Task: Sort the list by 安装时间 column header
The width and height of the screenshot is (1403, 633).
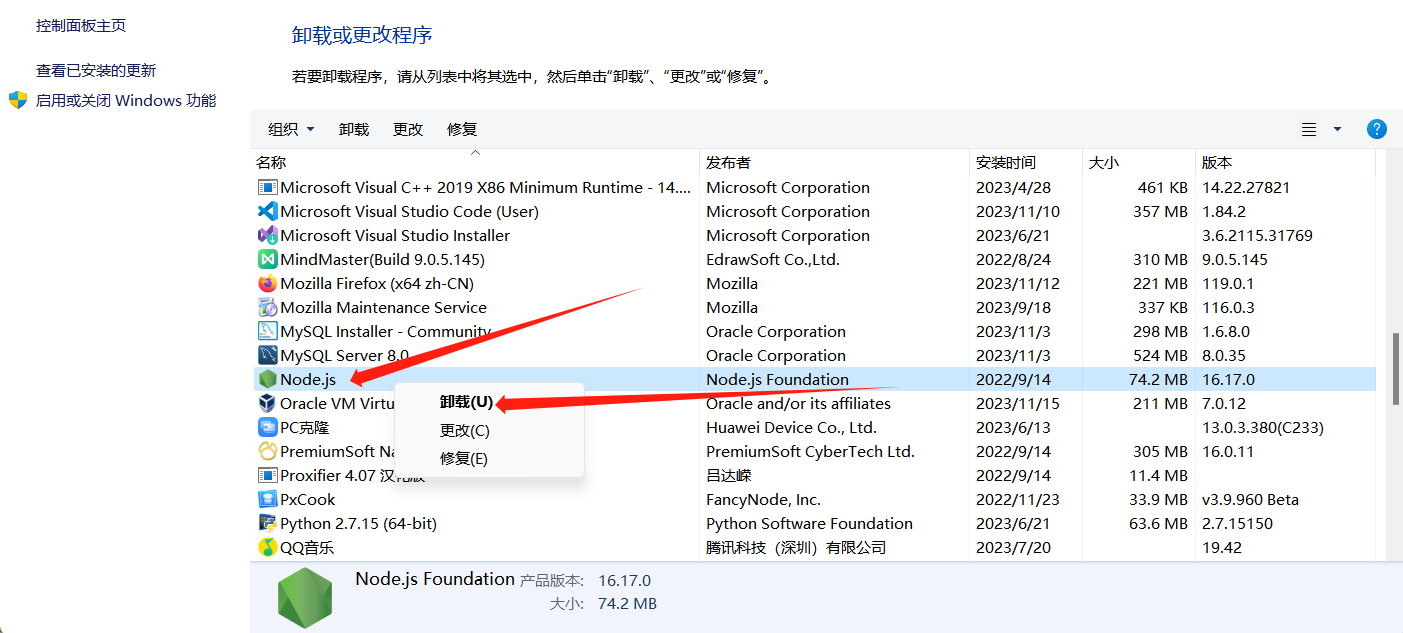Action: pyautogui.click(x=1006, y=162)
